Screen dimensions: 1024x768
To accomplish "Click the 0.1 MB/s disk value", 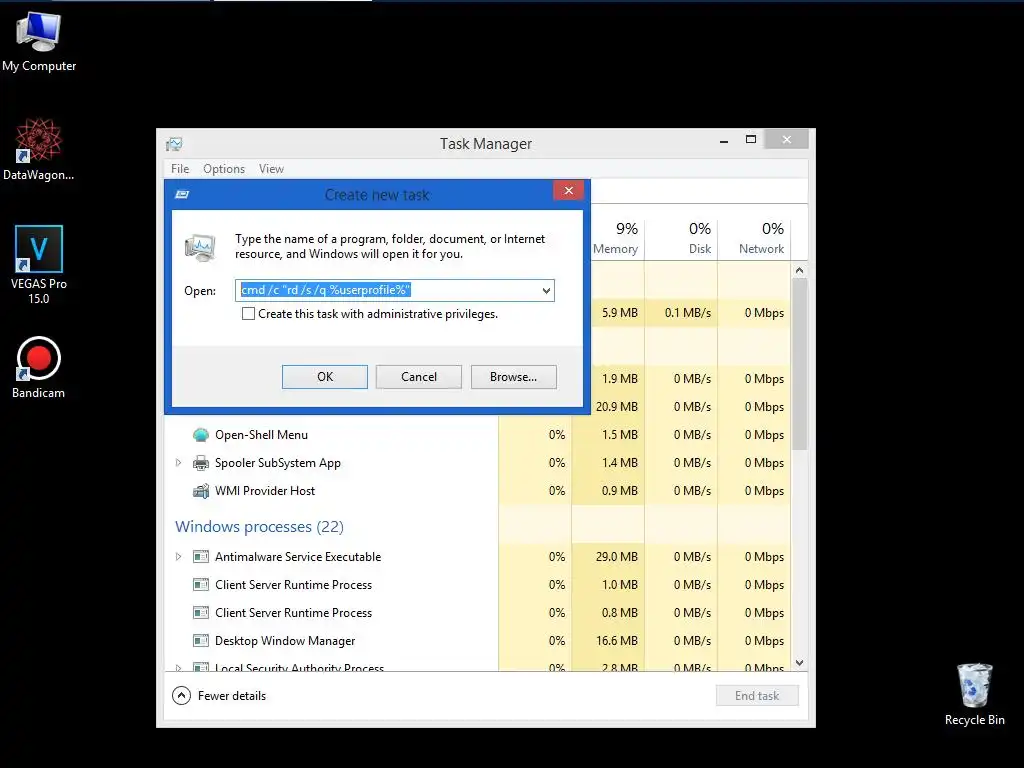I will click(x=688, y=313).
